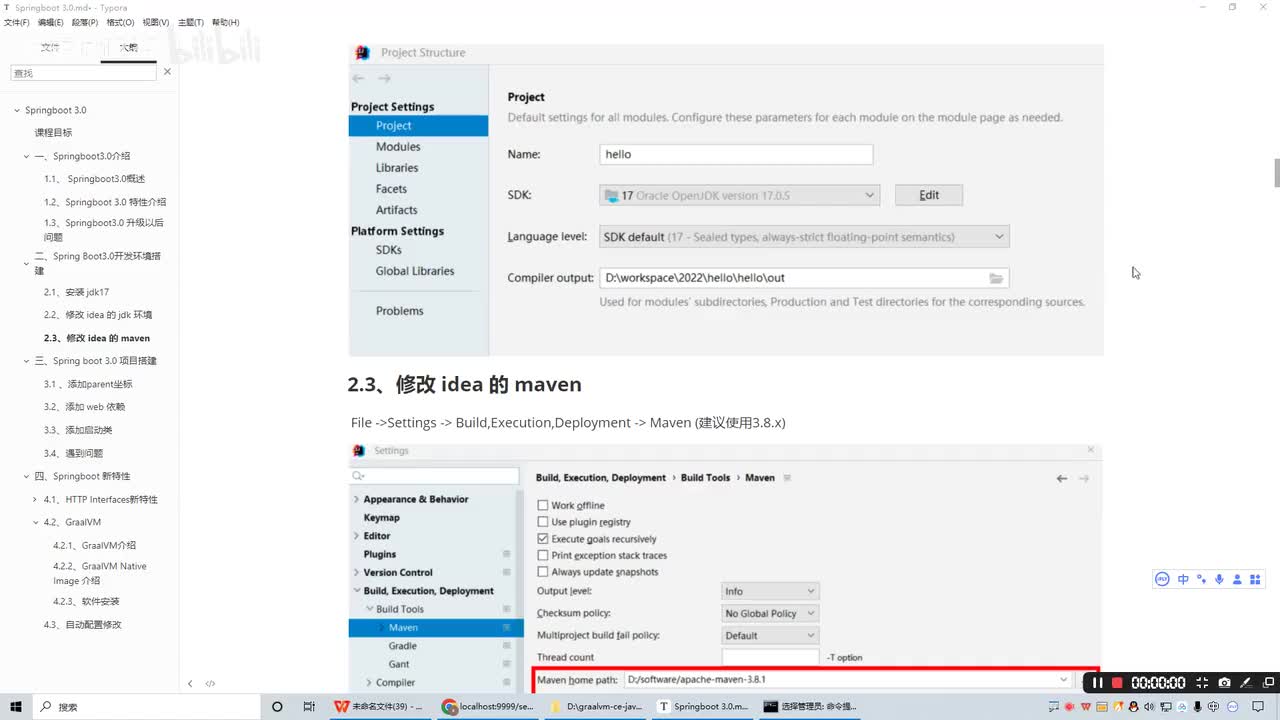Viewport: 1280px width, 720px height.
Task: Open the 视图(V) menu
Action: click(155, 22)
